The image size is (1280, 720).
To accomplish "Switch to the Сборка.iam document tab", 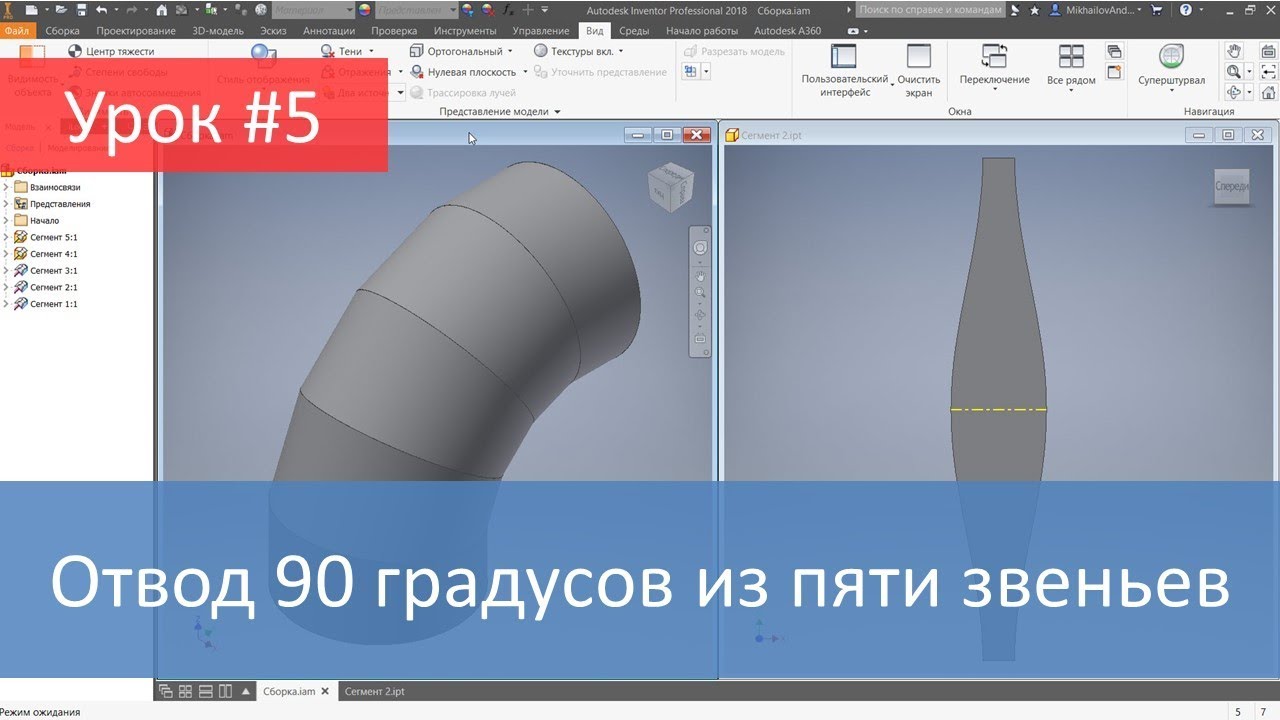I will [x=296, y=691].
